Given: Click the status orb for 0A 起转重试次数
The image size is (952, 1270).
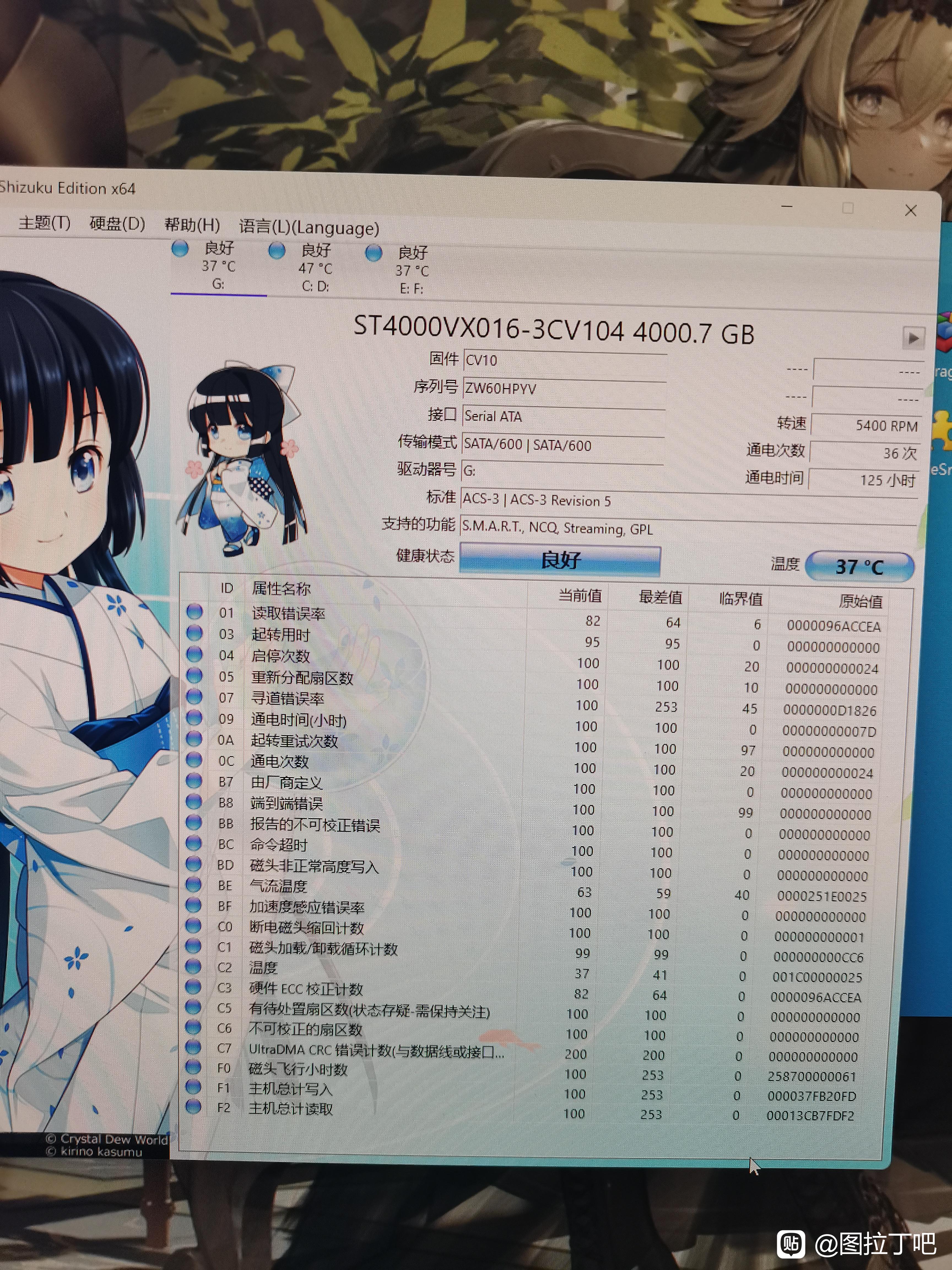Looking at the screenshot, I should click(x=194, y=739).
